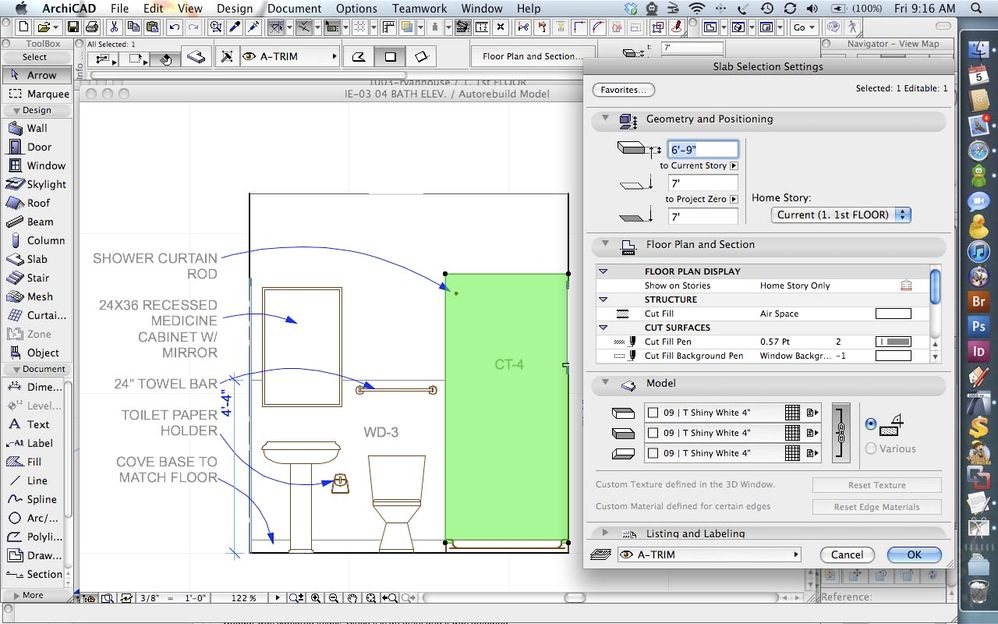This screenshot has height=624, width=998.
Task: Enable top material 09 T Shiny White checkbox
Action: pyautogui.click(x=653, y=413)
